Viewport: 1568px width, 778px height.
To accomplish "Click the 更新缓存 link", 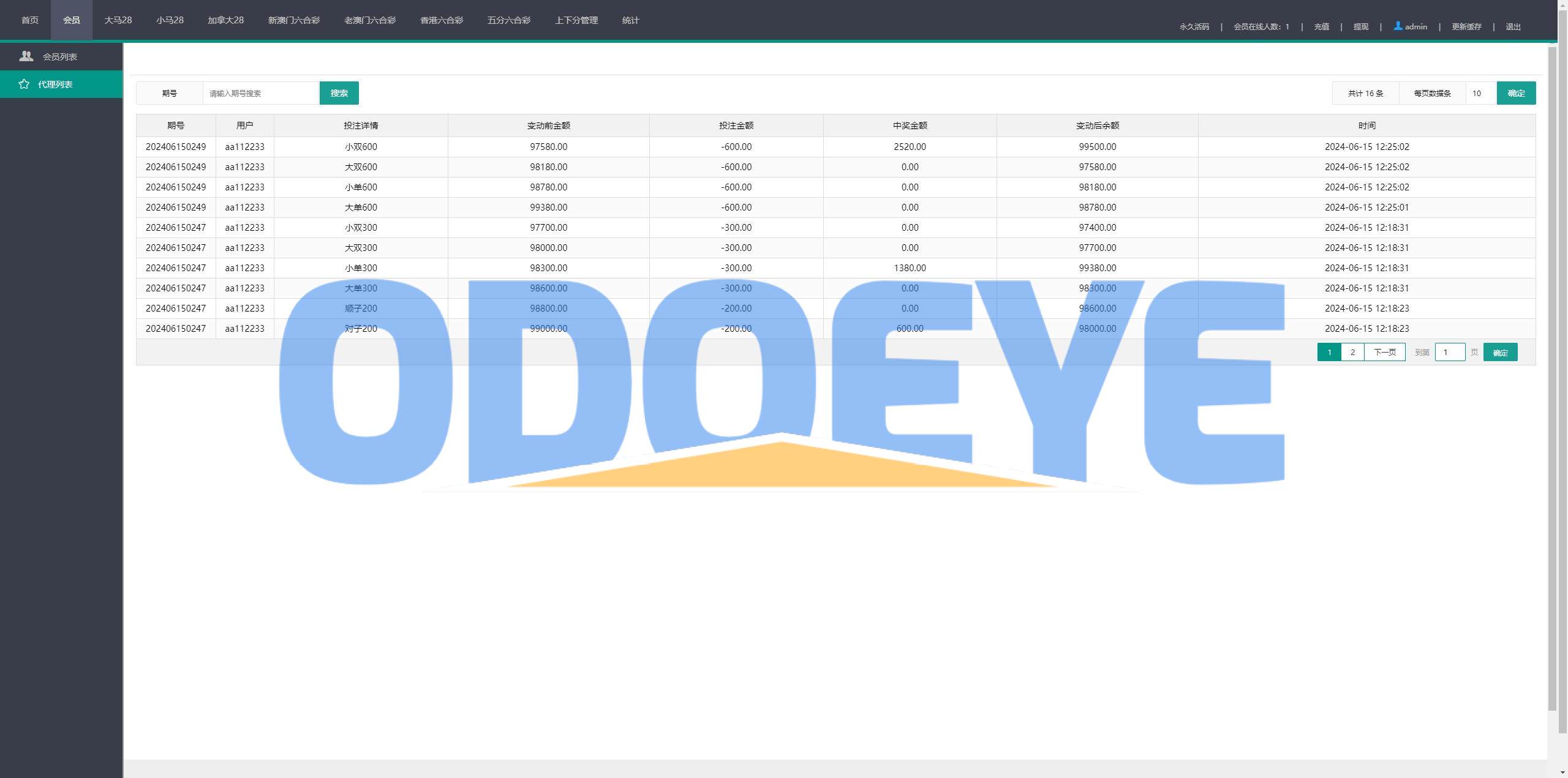I will [1466, 26].
